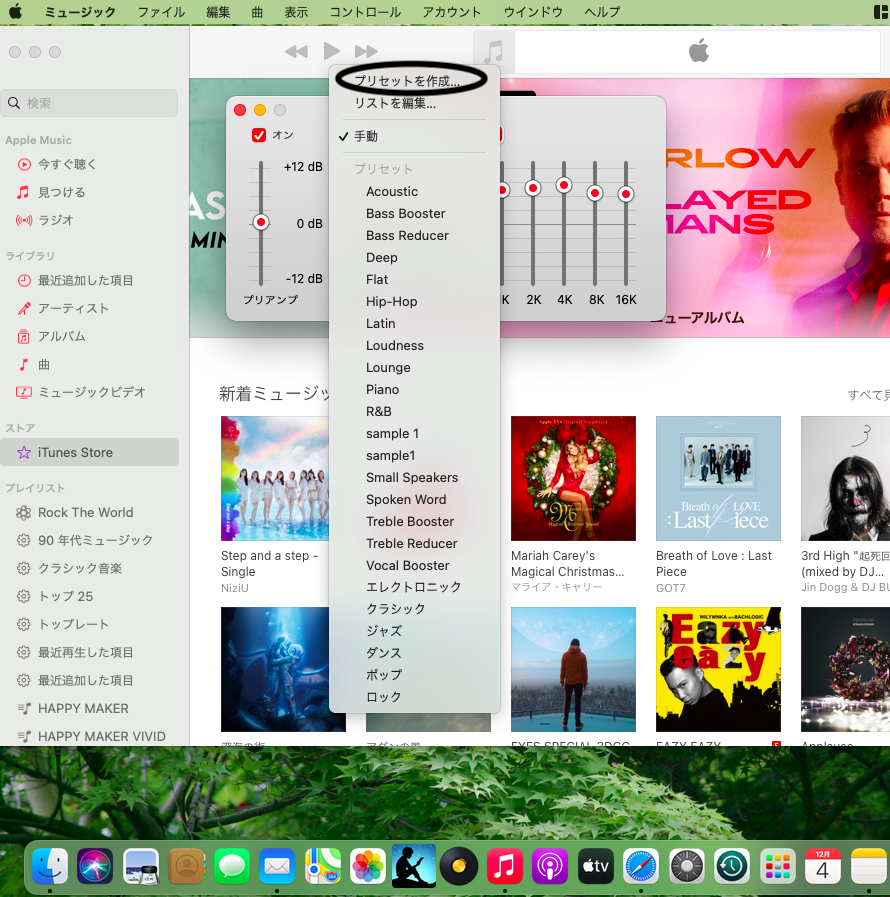Open アカウント menu in menu bar
This screenshot has width=890, height=897.
(x=452, y=12)
